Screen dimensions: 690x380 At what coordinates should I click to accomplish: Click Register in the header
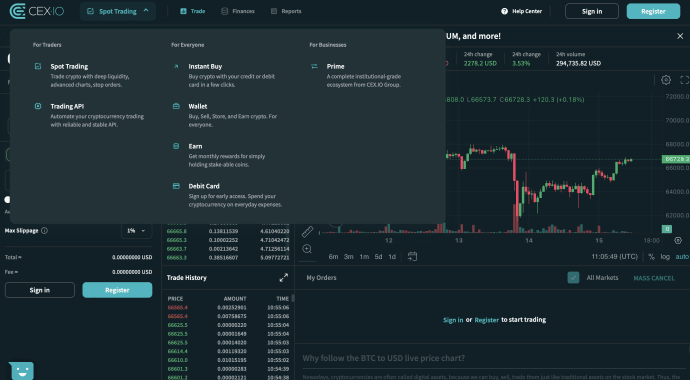pyautogui.click(x=653, y=11)
